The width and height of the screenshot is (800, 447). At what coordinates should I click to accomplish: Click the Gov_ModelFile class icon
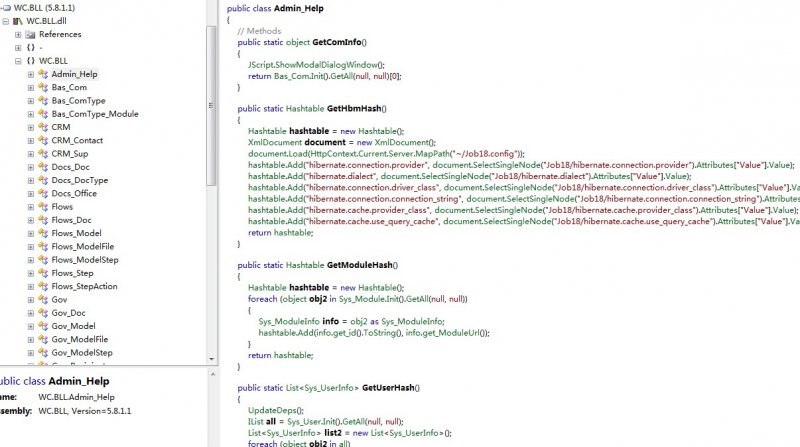pos(43,339)
